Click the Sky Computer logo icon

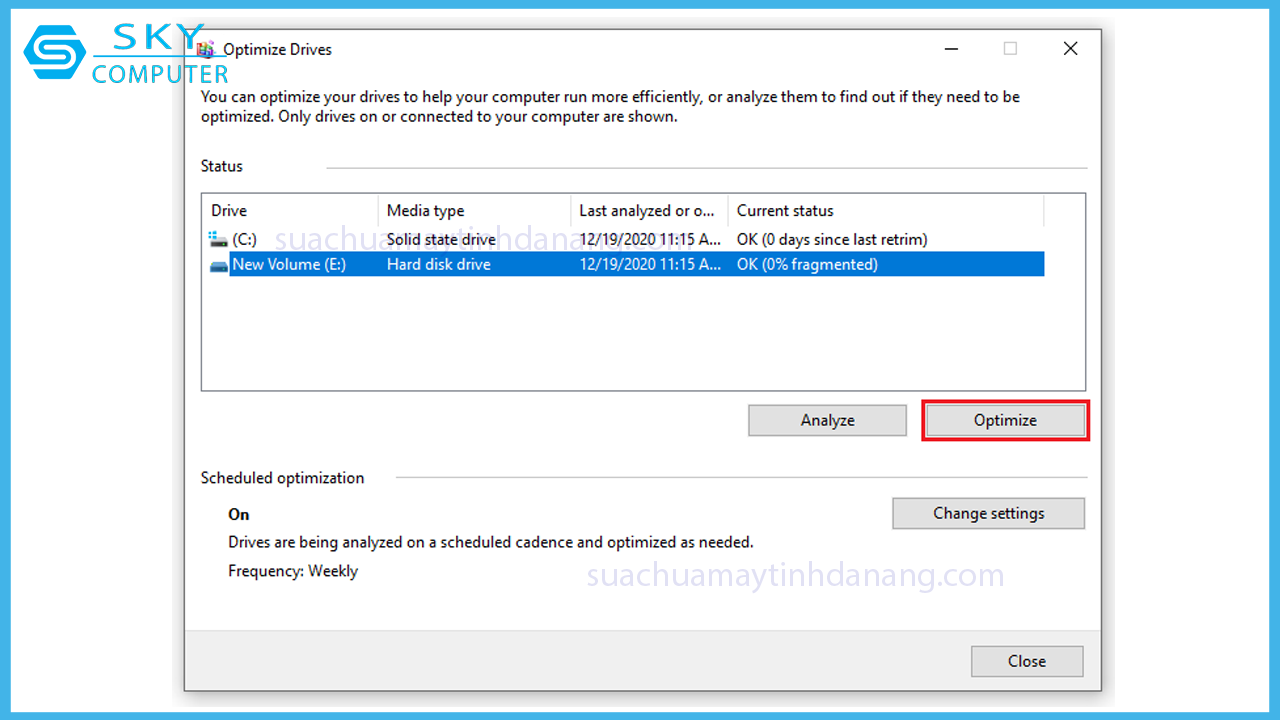[54, 52]
